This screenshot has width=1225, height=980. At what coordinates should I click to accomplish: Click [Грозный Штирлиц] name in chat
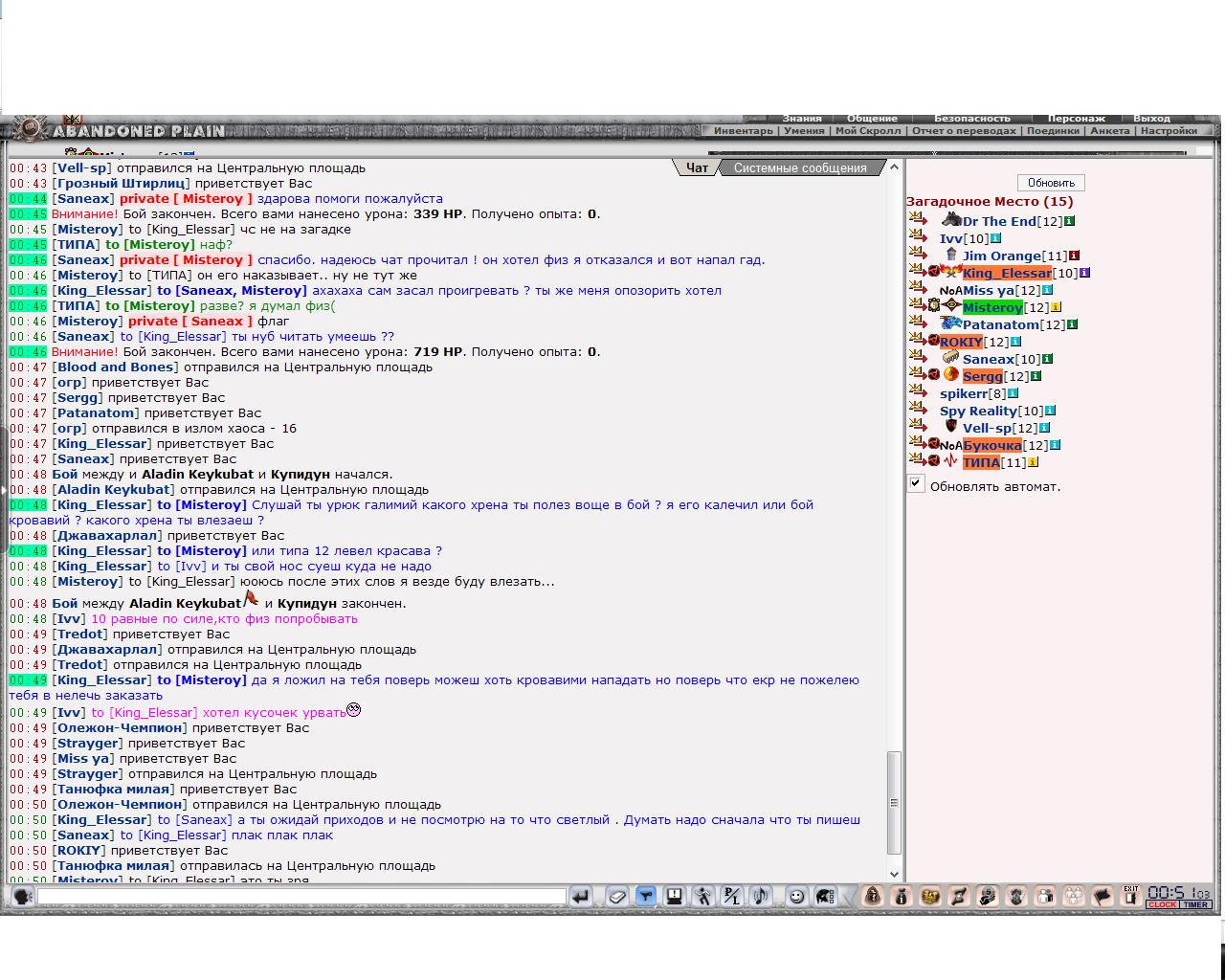tap(121, 183)
